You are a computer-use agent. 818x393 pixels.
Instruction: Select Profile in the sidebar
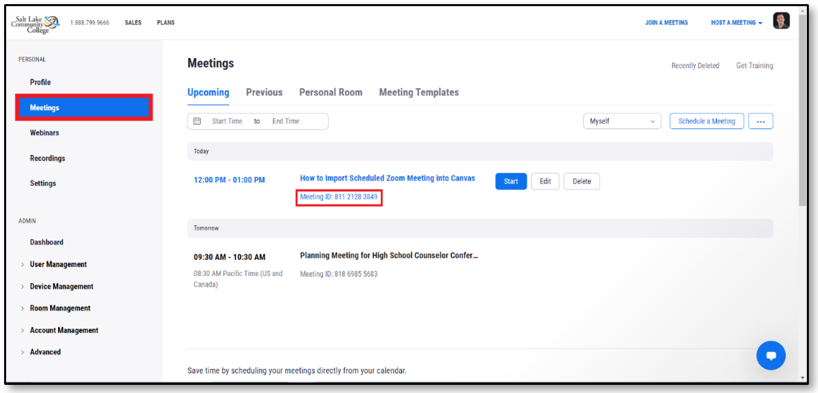click(40, 82)
